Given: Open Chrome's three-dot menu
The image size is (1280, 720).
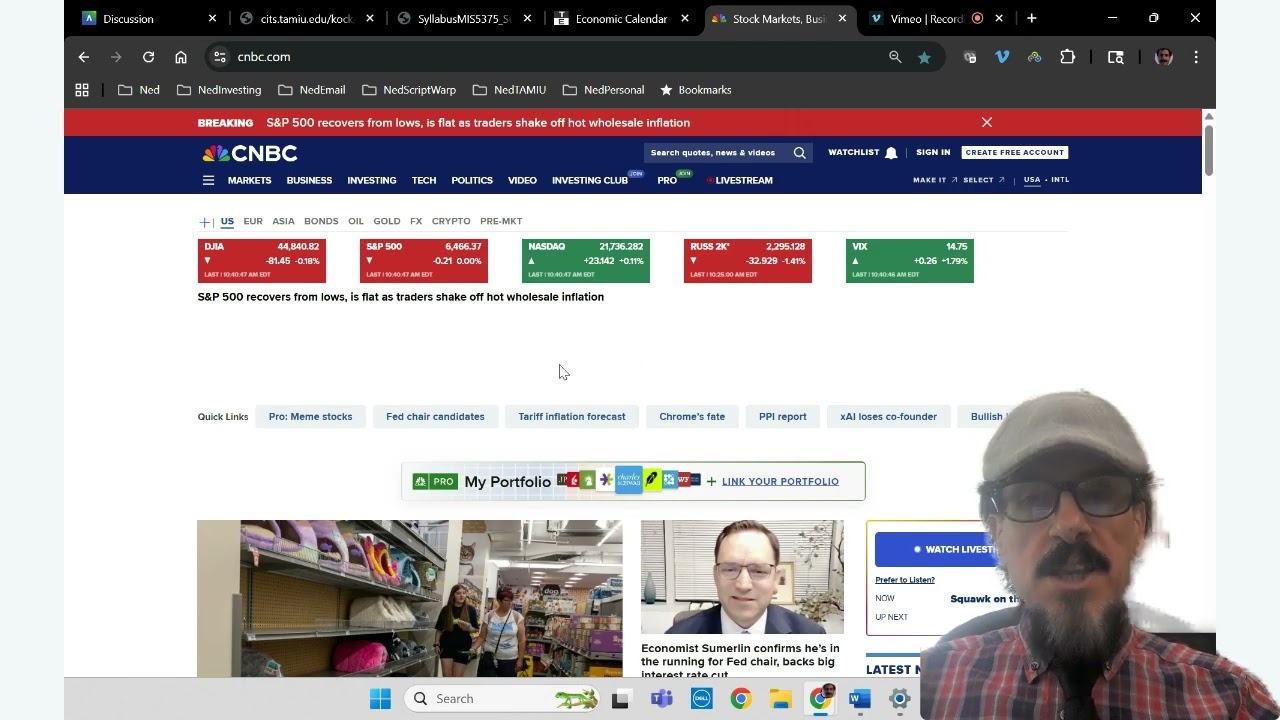Looking at the screenshot, I should click(x=1196, y=57).
